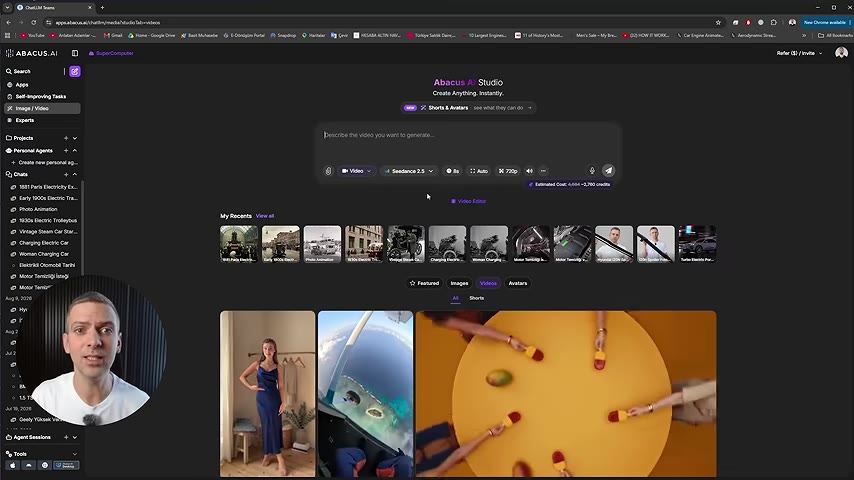Bookmark this page with star icon
Screen dimensions: 854x480
[718, 22]
